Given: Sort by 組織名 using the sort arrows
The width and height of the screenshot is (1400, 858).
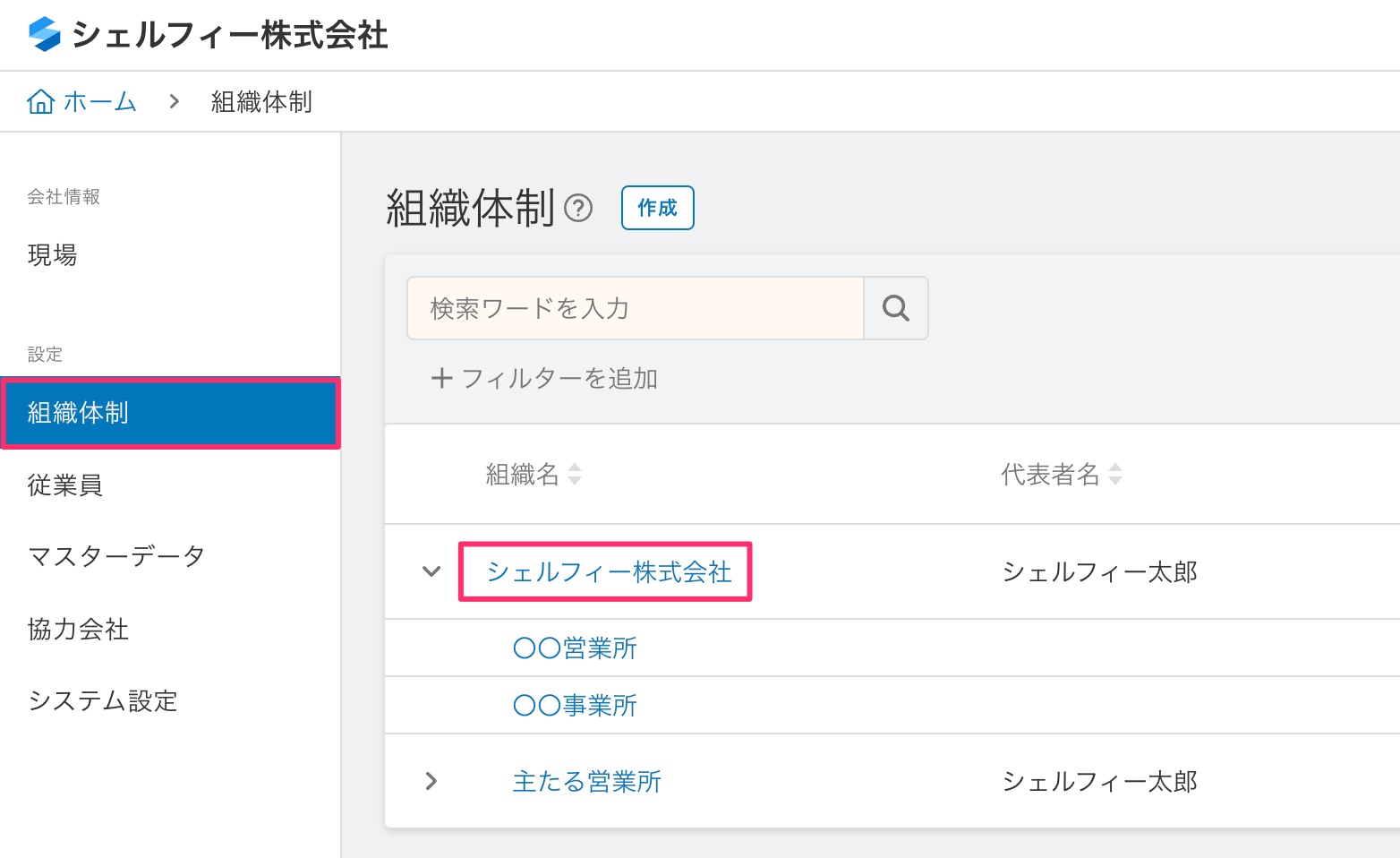Looking at the screenshot, I should point(575,474).
